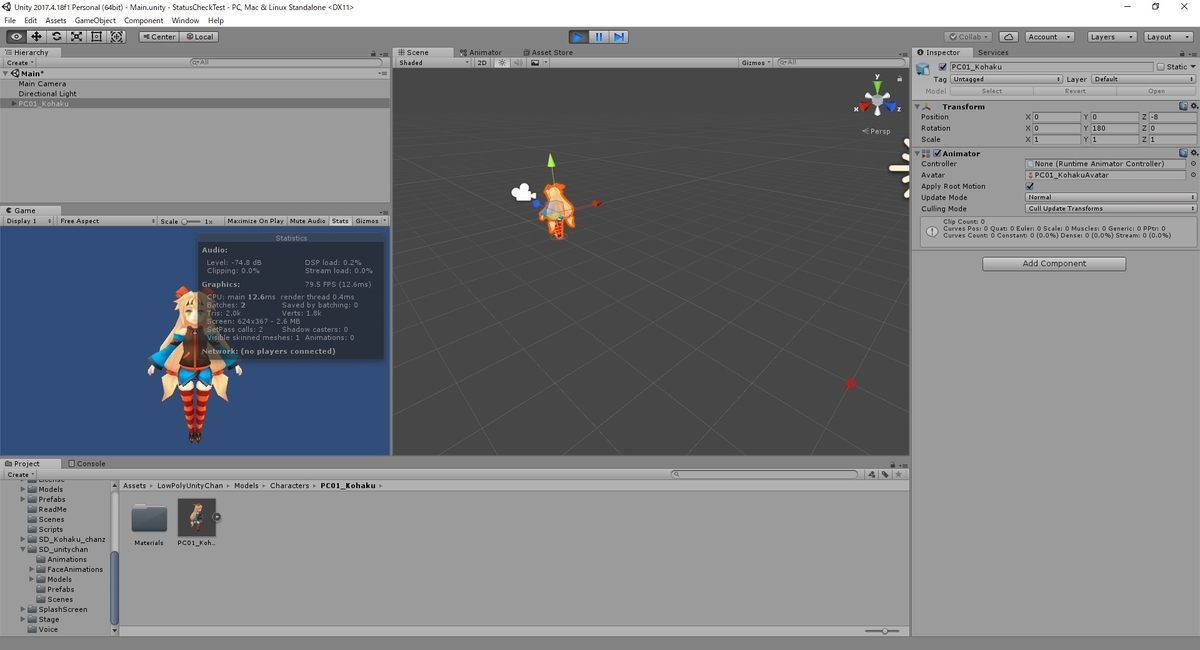Toggle Stats overlay in Game view

(340, 221)
